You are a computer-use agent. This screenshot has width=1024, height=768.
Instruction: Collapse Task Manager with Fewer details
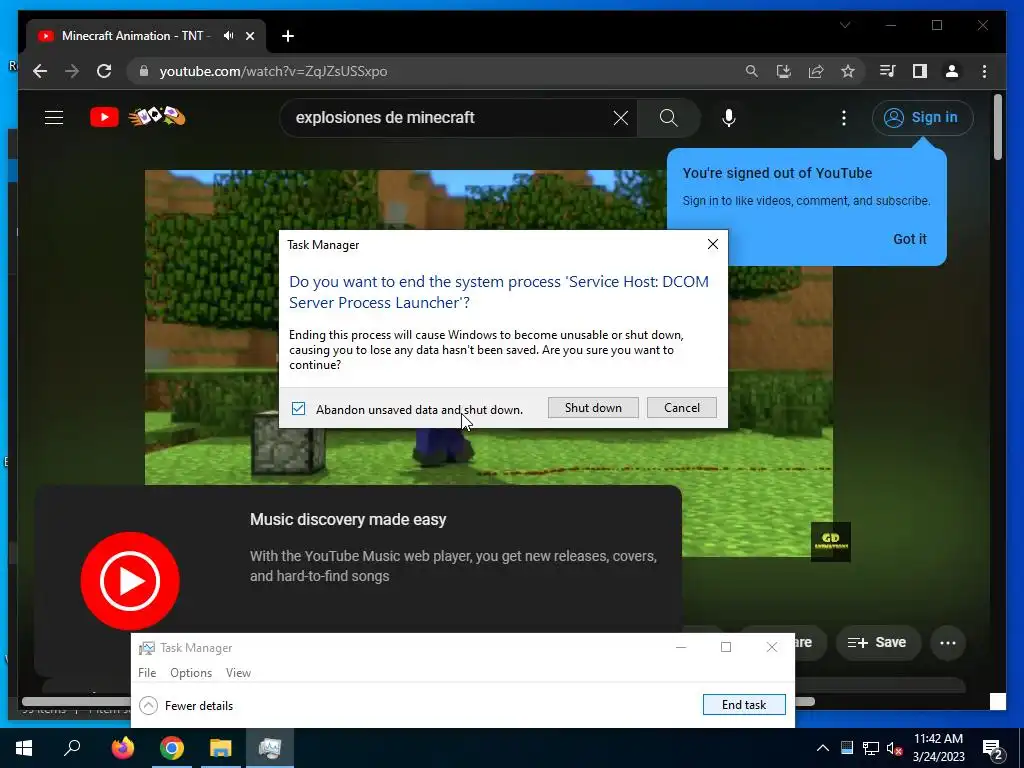[x=186, y=705]
